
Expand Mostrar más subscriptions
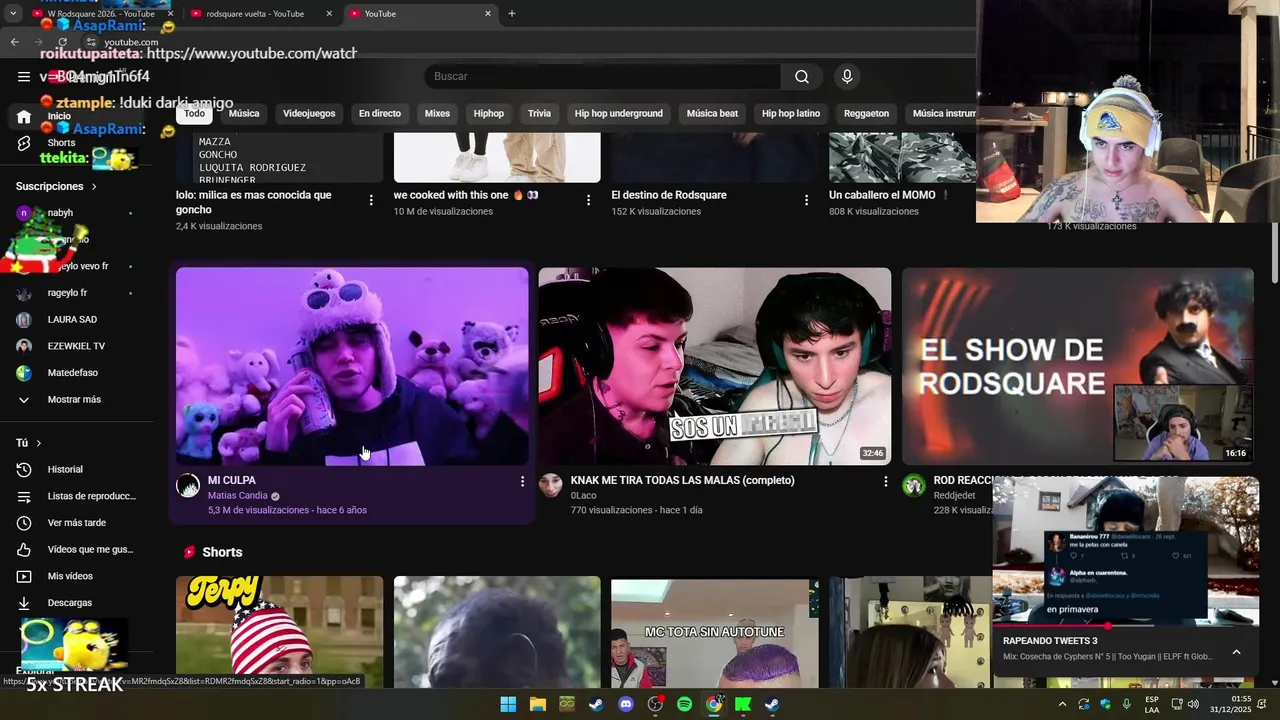coord(74,400)
